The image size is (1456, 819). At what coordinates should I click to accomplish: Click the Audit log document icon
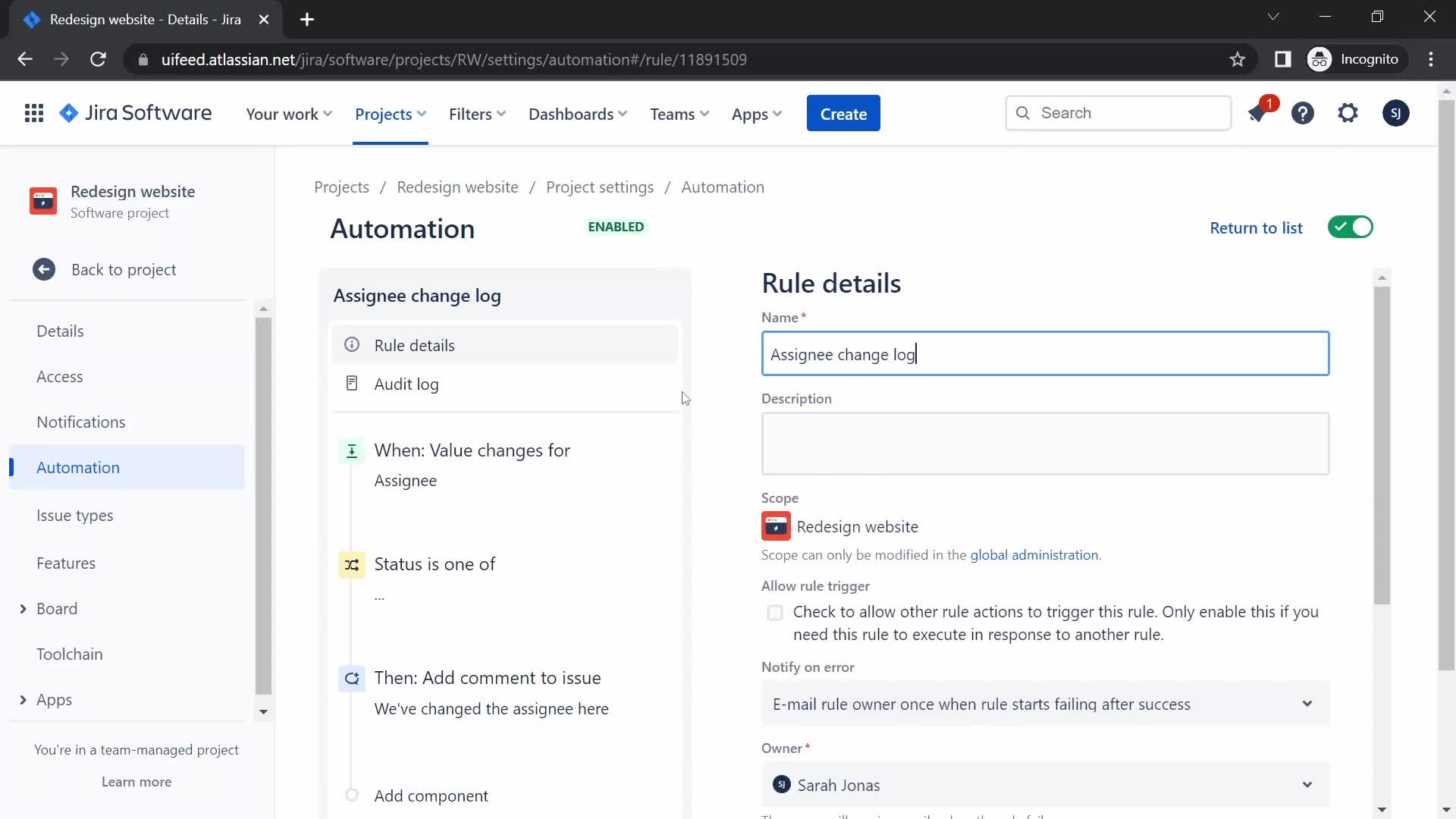[352, 384]
